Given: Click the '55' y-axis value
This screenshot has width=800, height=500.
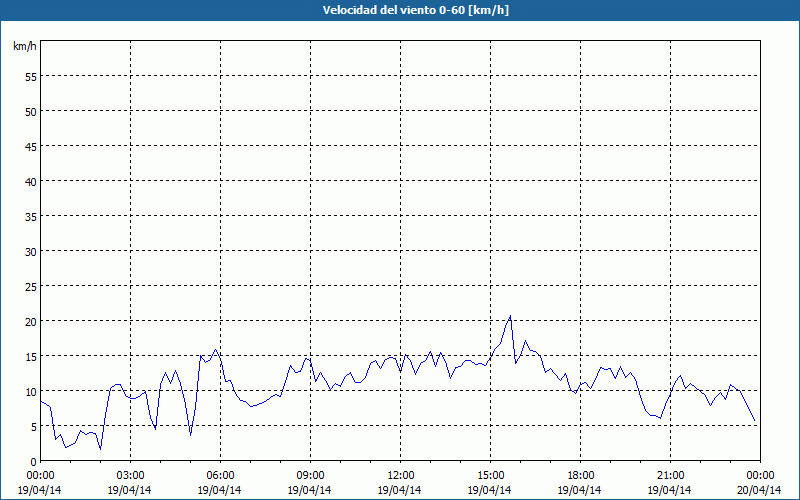Looking at the screenshot, I should coord(31,77).
